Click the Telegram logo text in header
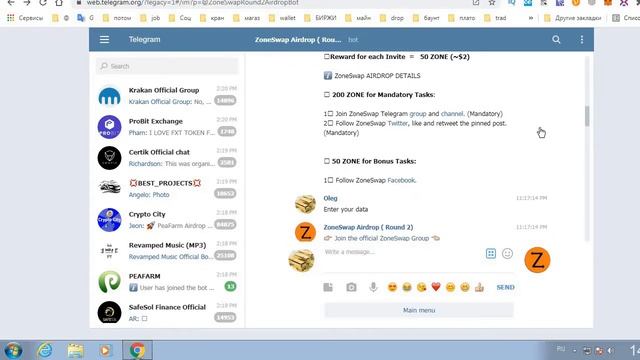Screen dimensions: 640x360 [144, 40]
